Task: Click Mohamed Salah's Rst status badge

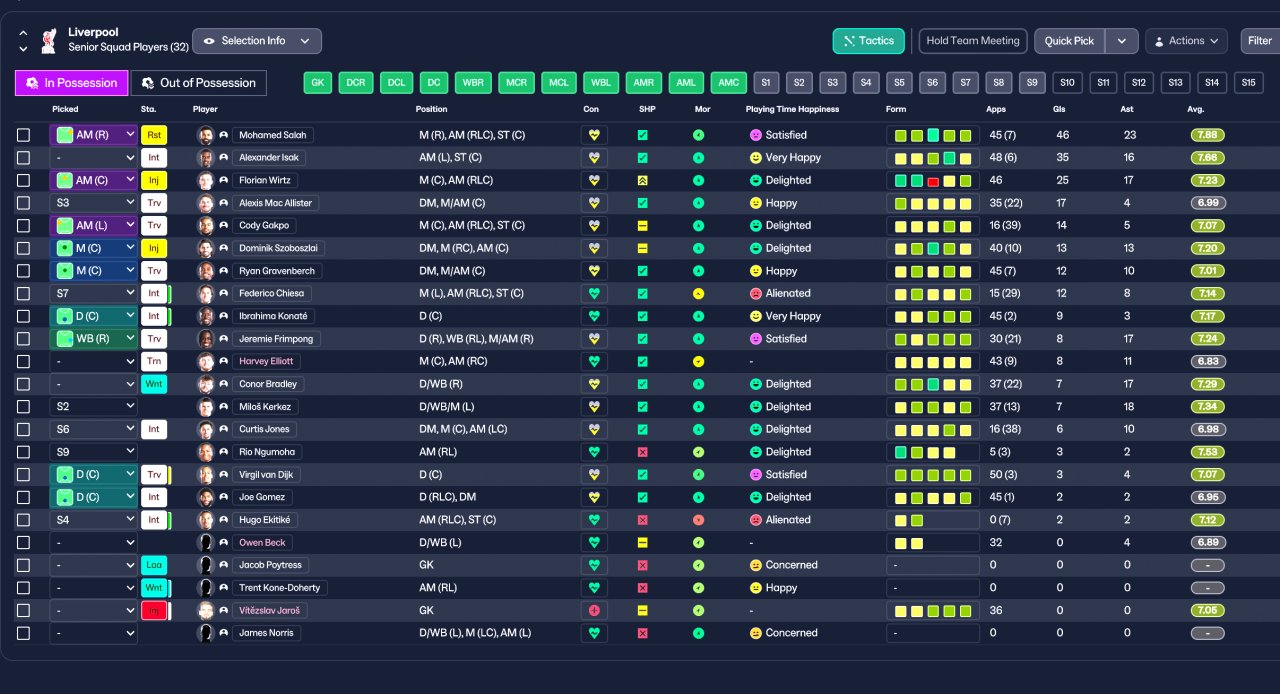Action: 154,135
